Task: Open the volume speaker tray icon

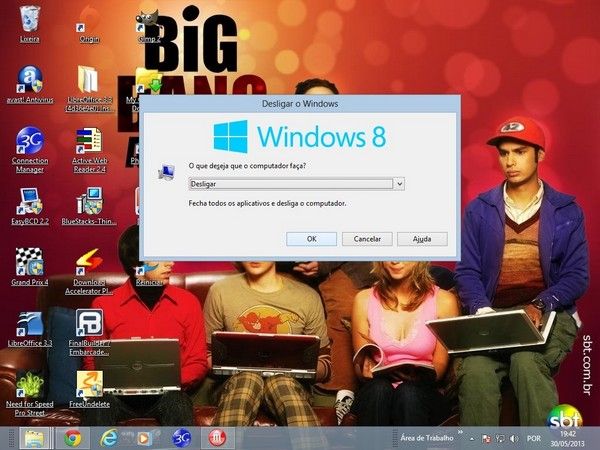Action: pyautogui.click(x=514, y=439)
